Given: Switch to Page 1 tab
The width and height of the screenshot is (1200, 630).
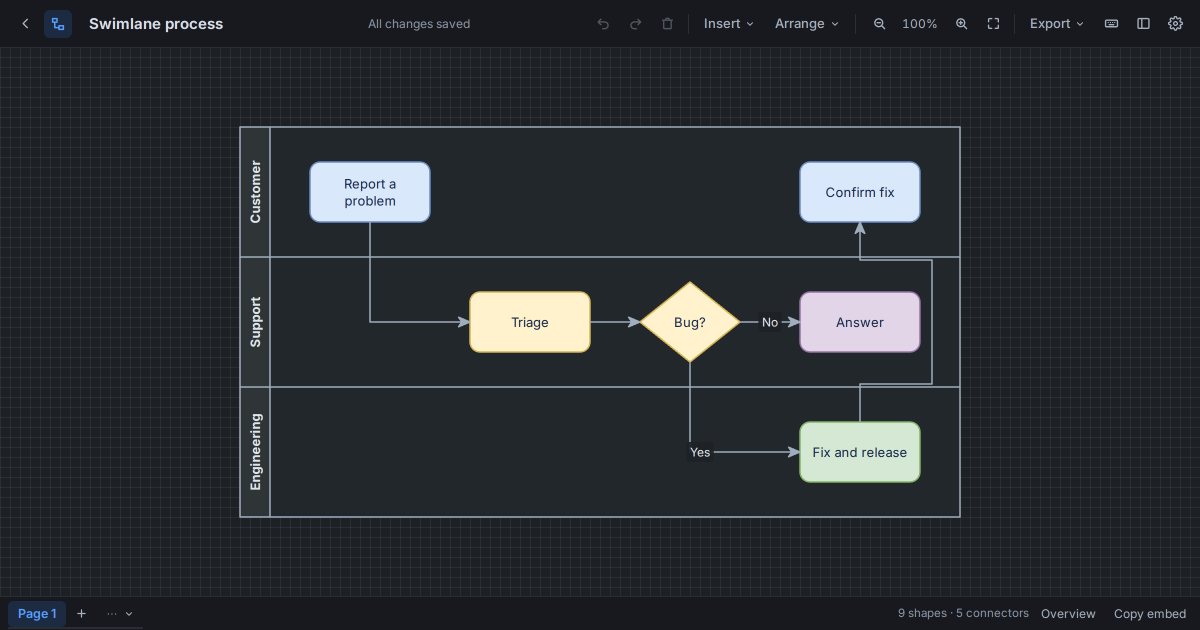Looking at the screenshot, I should click(x=37, y=614).
